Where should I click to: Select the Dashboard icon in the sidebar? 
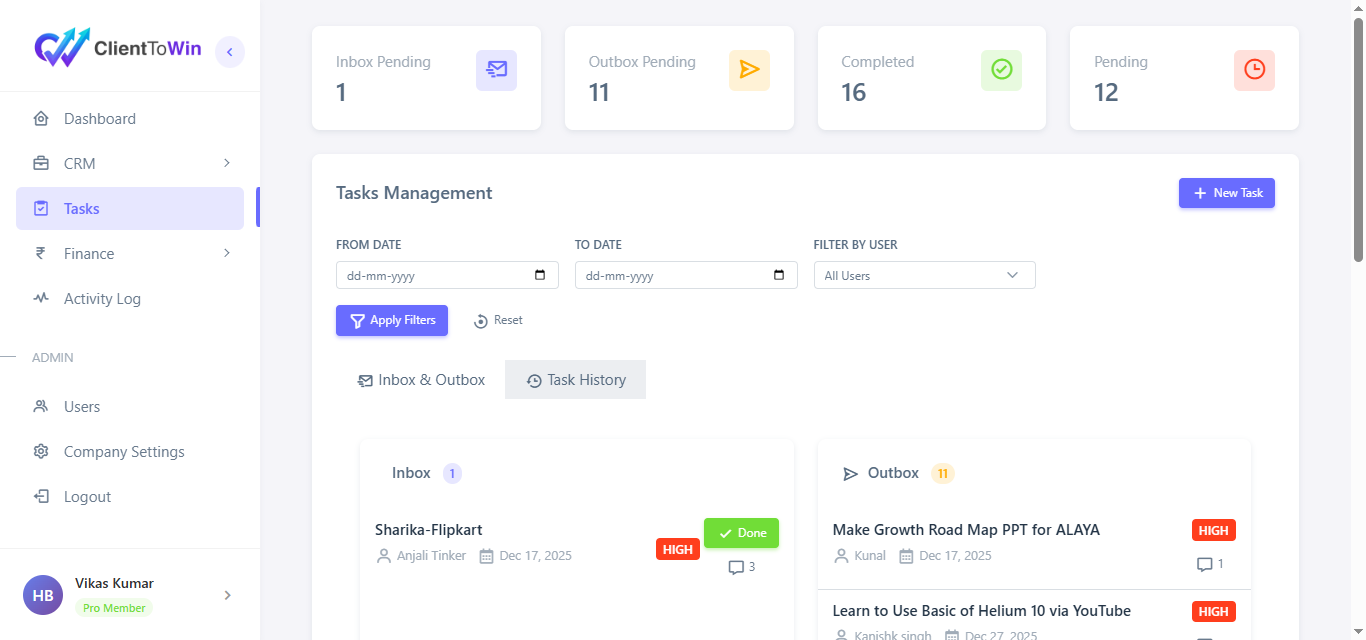(41, 118)
